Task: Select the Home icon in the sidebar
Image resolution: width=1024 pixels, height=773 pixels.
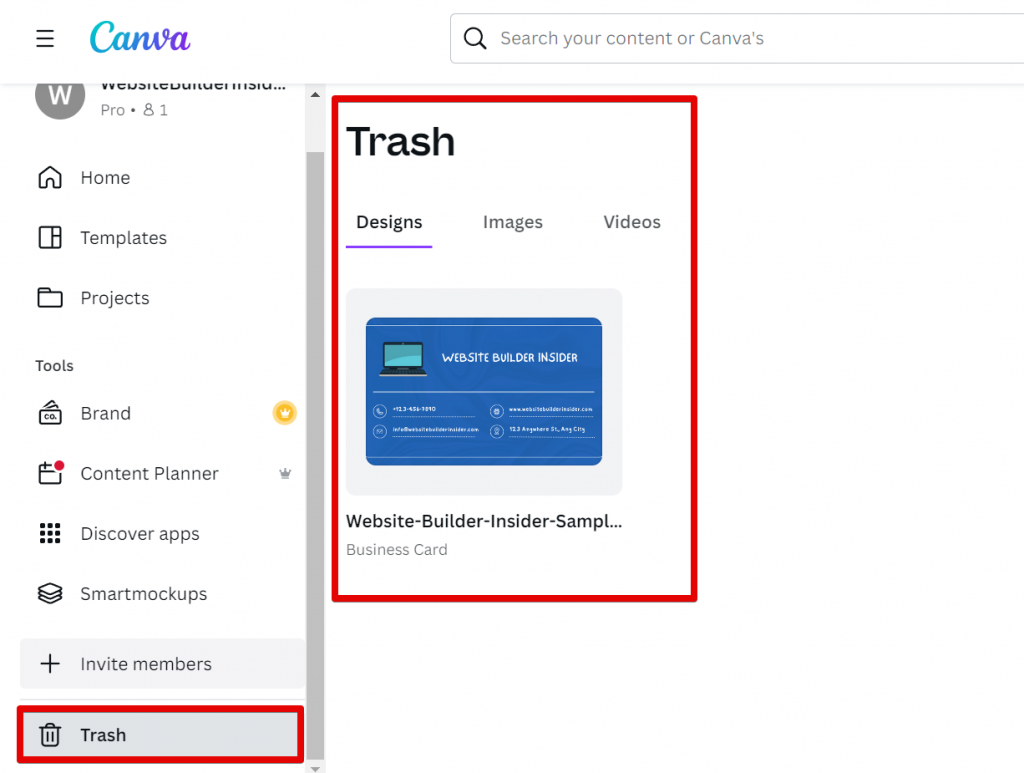Action: pyautogui.click(x=50, y=177)
